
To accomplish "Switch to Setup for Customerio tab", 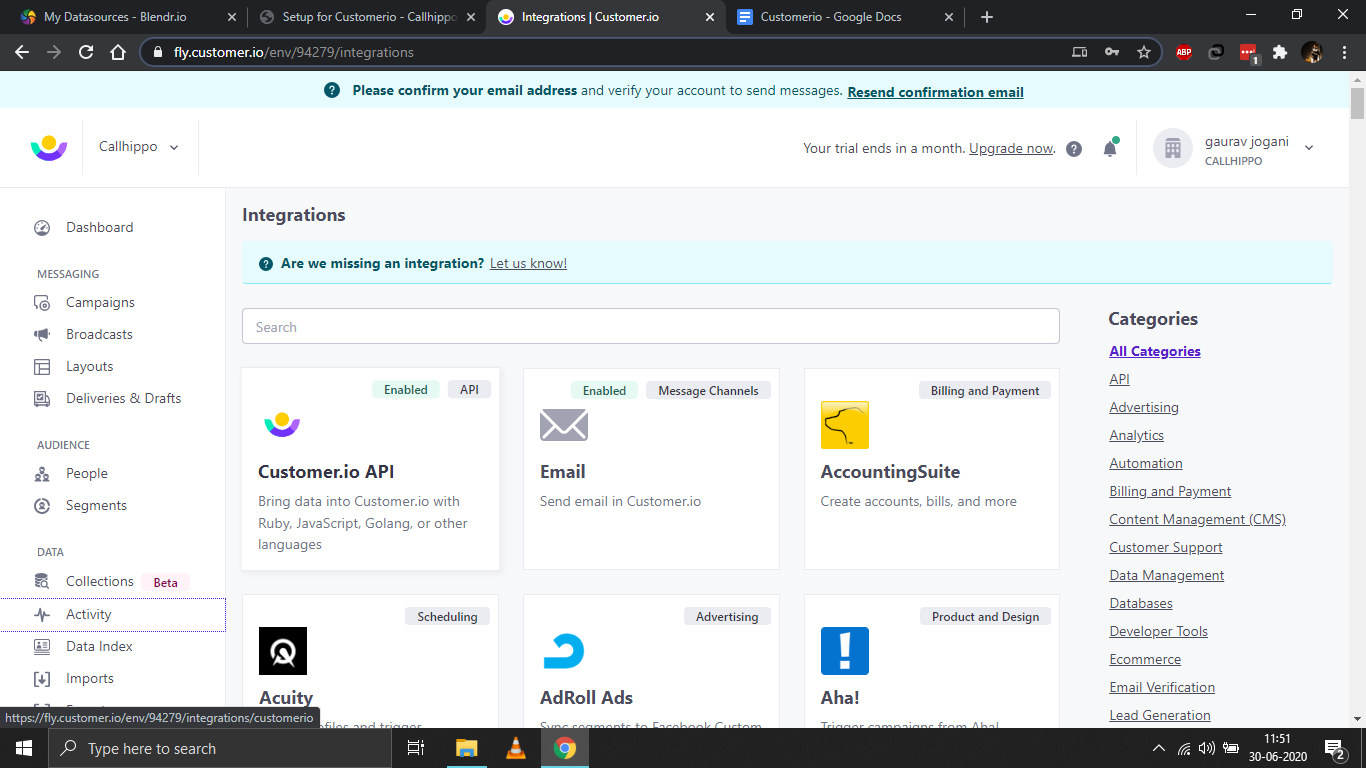I will pos(369,17).
